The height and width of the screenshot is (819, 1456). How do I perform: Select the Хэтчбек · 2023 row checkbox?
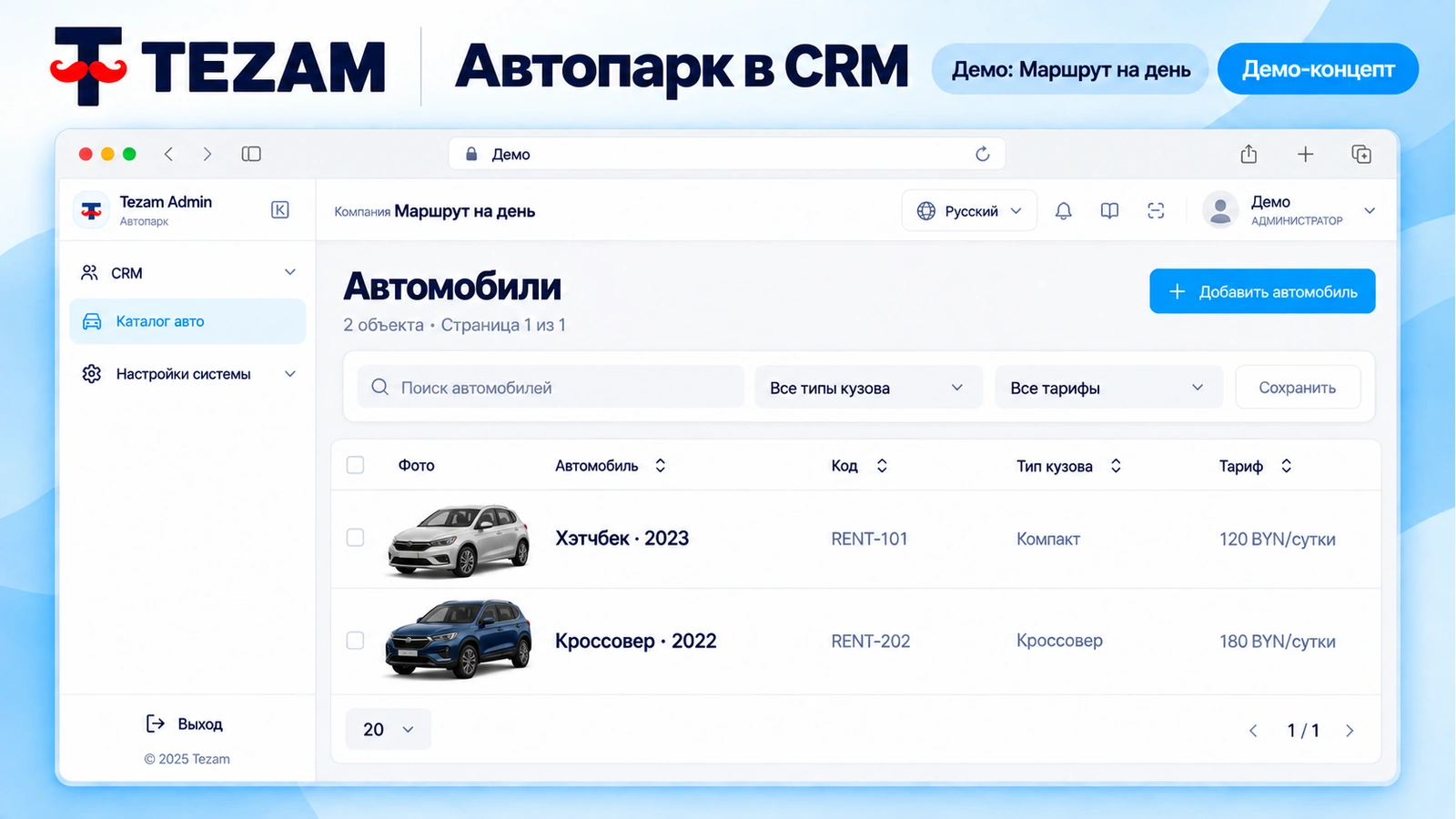pos(355,538)
